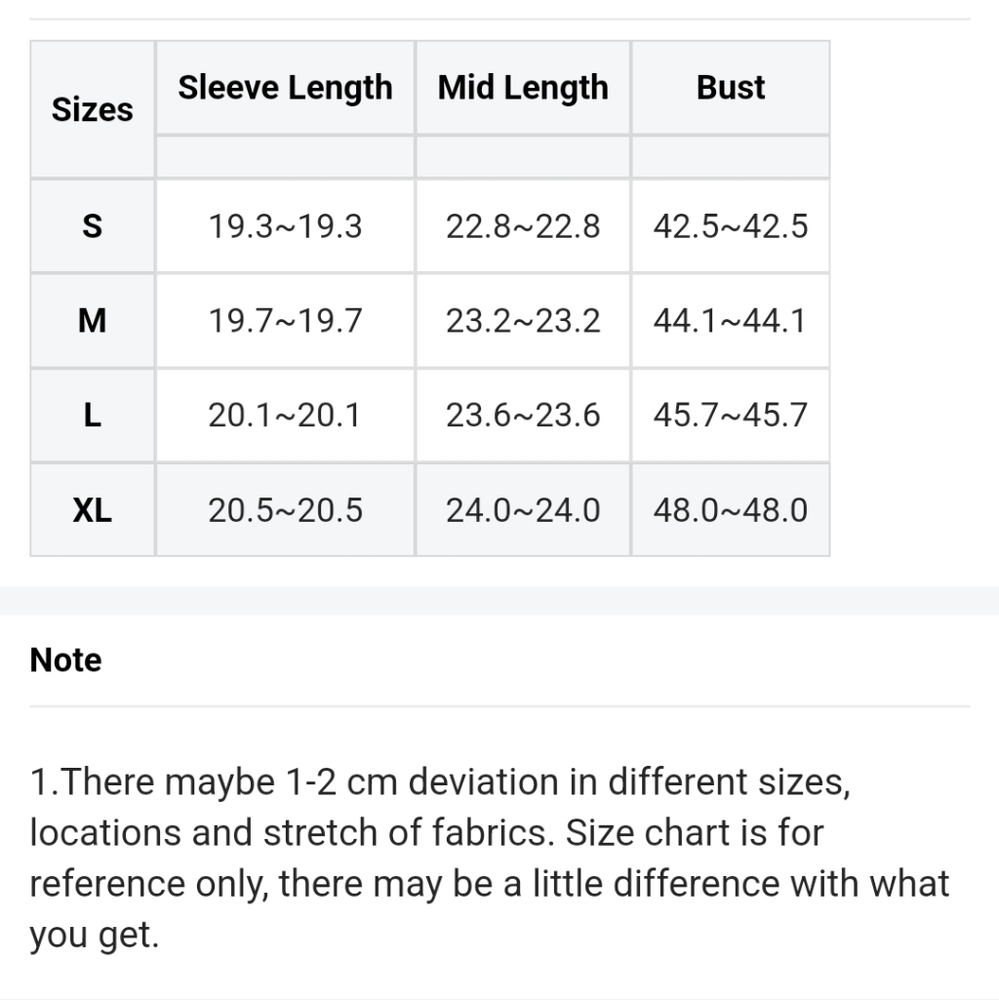Viewport: 999px width, 1000px height.
Task: Click mid length value 24.0~24.0
Action: [523, 510]
